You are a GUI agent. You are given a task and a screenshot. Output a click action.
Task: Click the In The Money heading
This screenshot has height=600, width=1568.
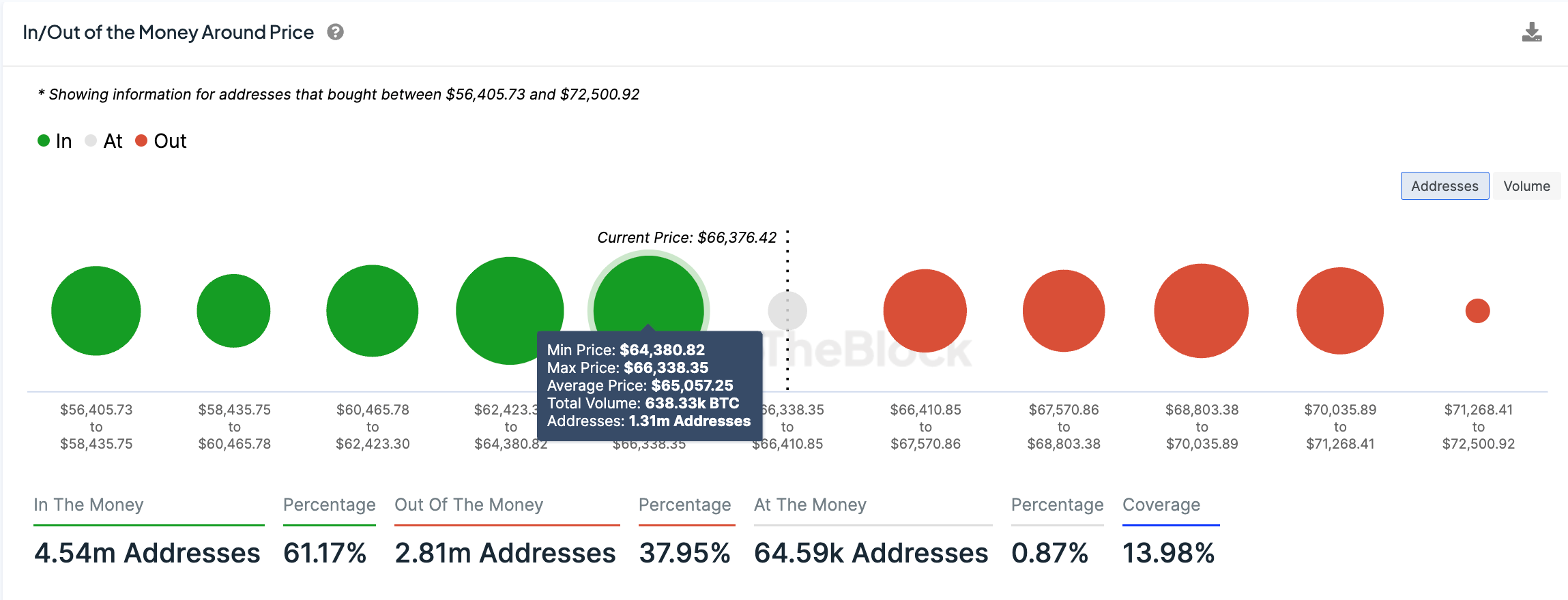coord(89,505)
